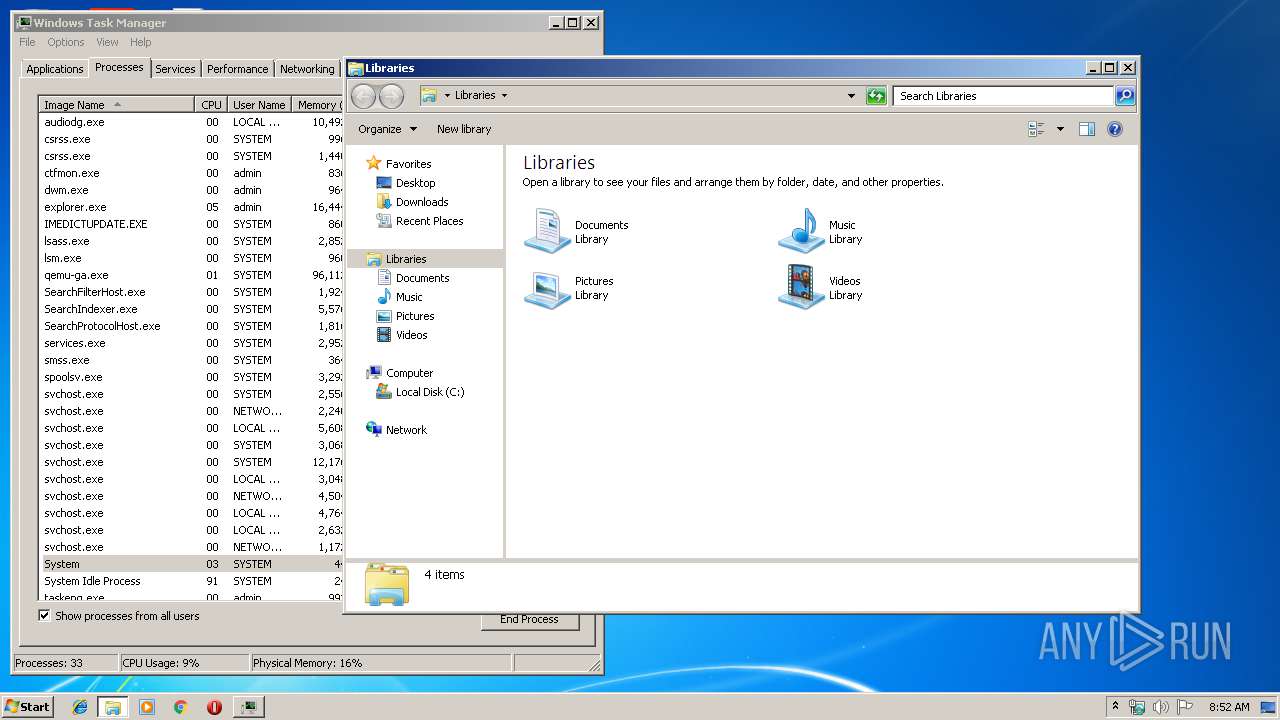Open the Videos library icon
The height and width of the screenshot is (720, 1280).
click(802, 288)
